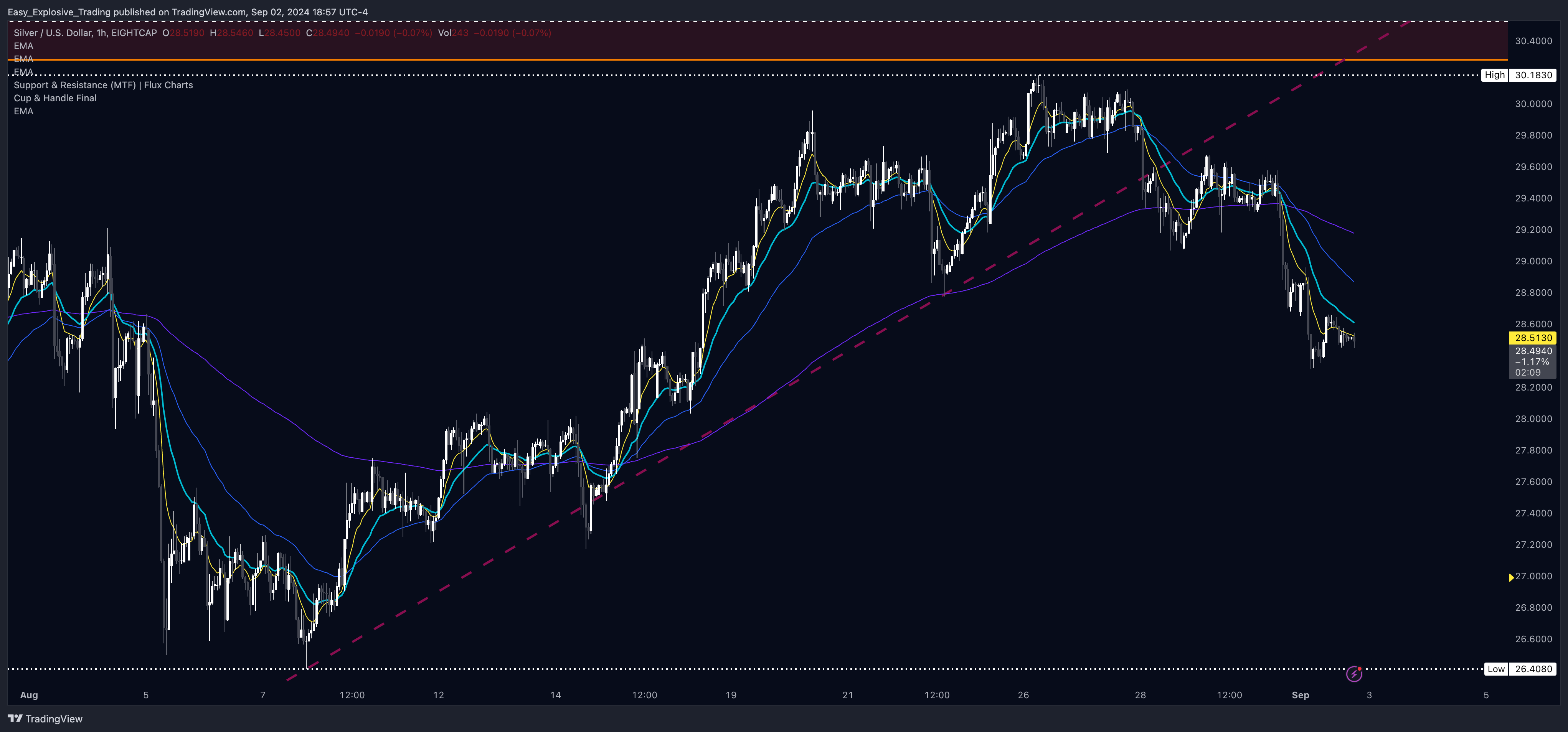Click the 'Aug' label on time axis
The image size is (1568, 732).
29,695
